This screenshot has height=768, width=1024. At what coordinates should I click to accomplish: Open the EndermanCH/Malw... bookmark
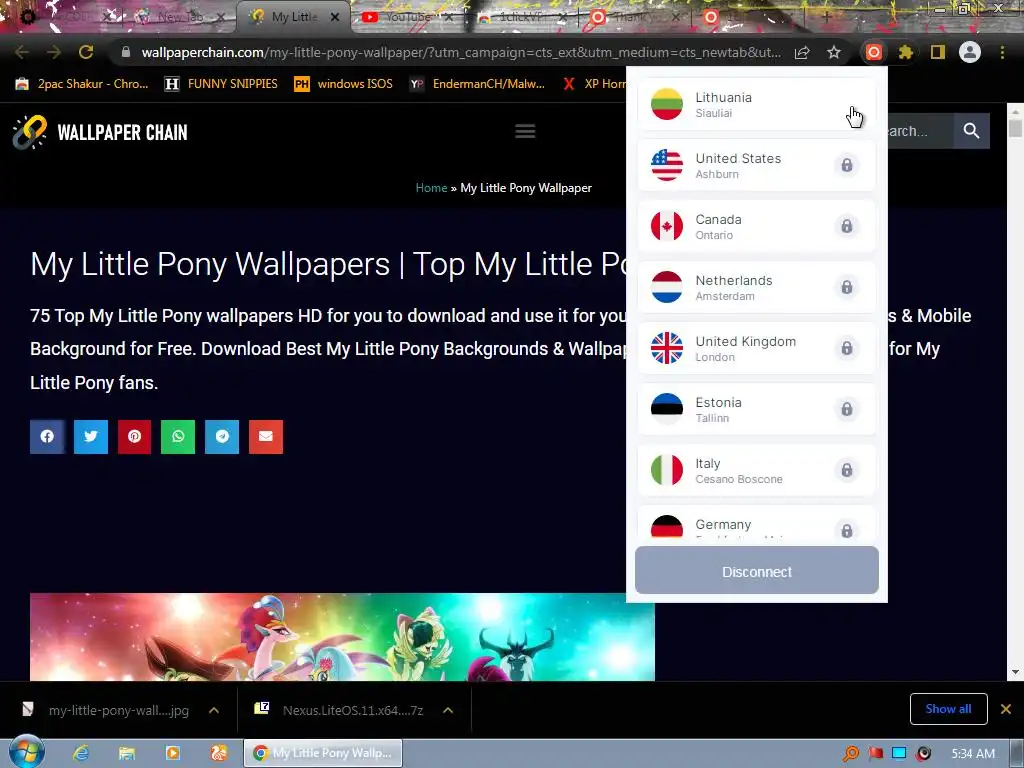(x=477, y=84)
